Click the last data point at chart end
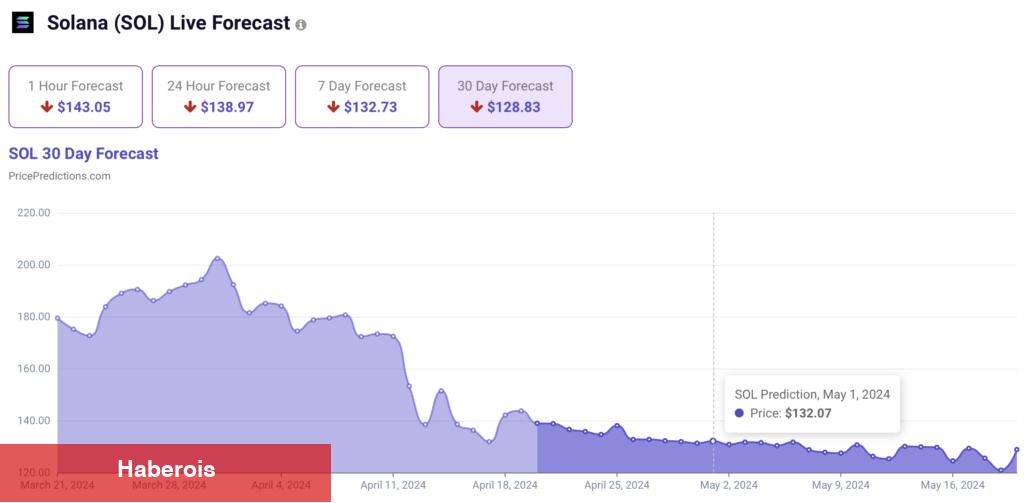This screenshot has height=503, width=1024. click(1017, 449)
